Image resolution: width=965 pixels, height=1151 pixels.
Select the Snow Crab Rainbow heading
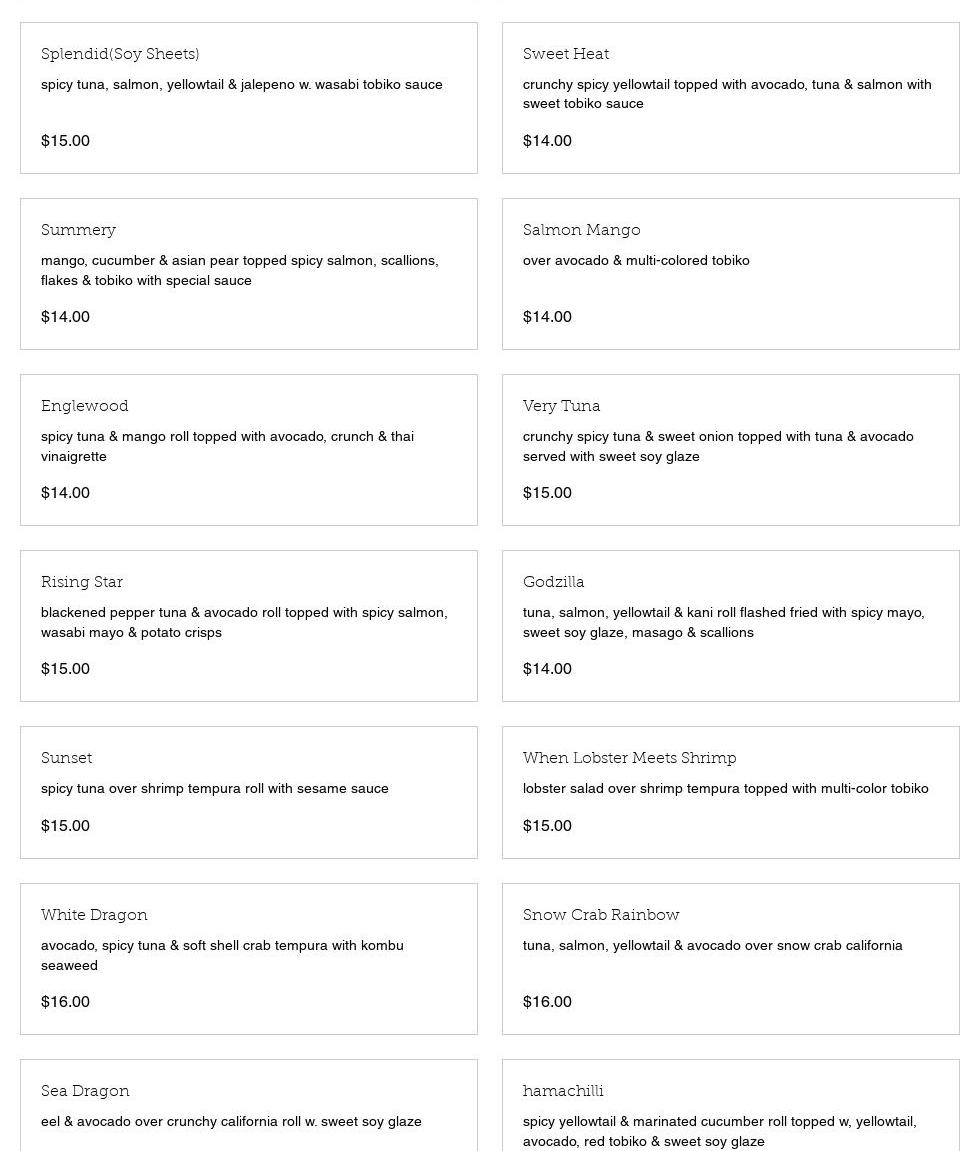click(601, 915)
